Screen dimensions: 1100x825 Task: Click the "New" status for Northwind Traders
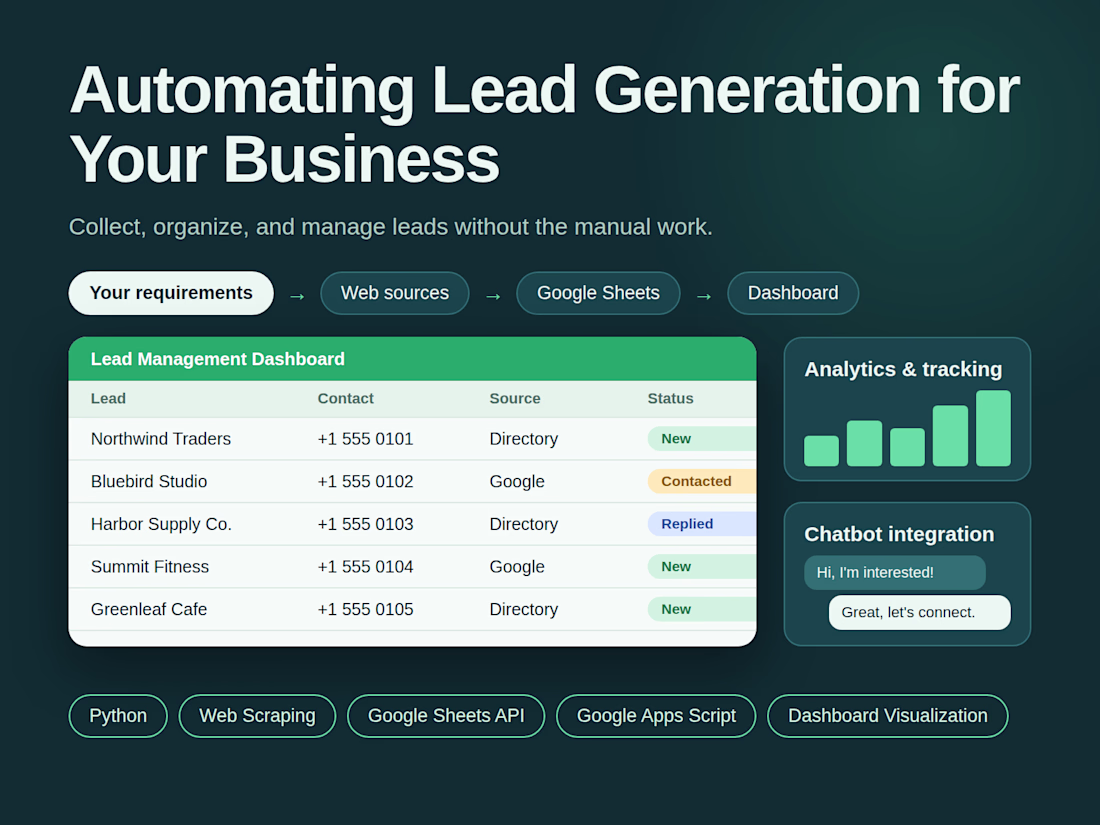click(702, 438)
